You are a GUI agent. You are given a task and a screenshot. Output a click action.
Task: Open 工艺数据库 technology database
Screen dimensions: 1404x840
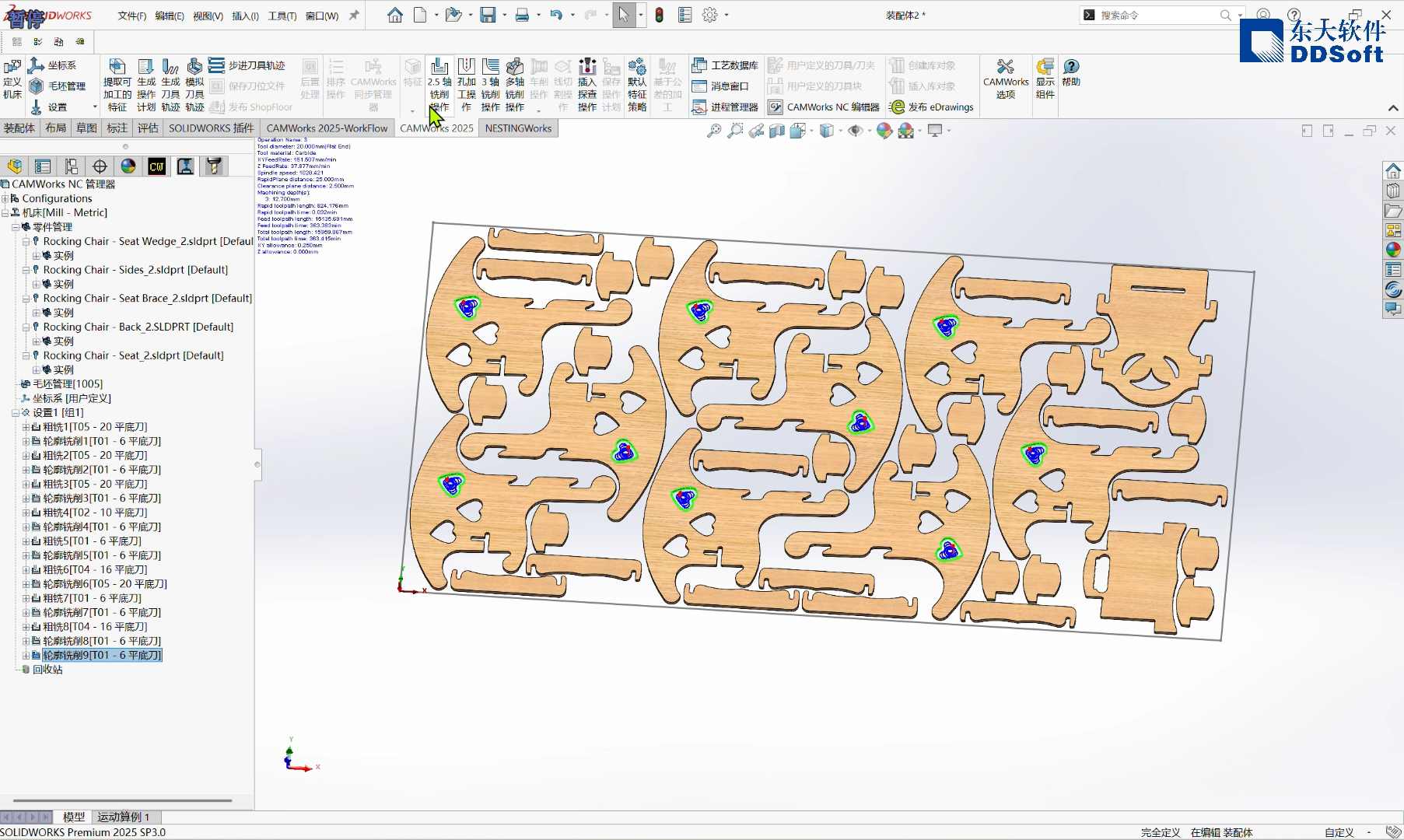coord(725,65)
